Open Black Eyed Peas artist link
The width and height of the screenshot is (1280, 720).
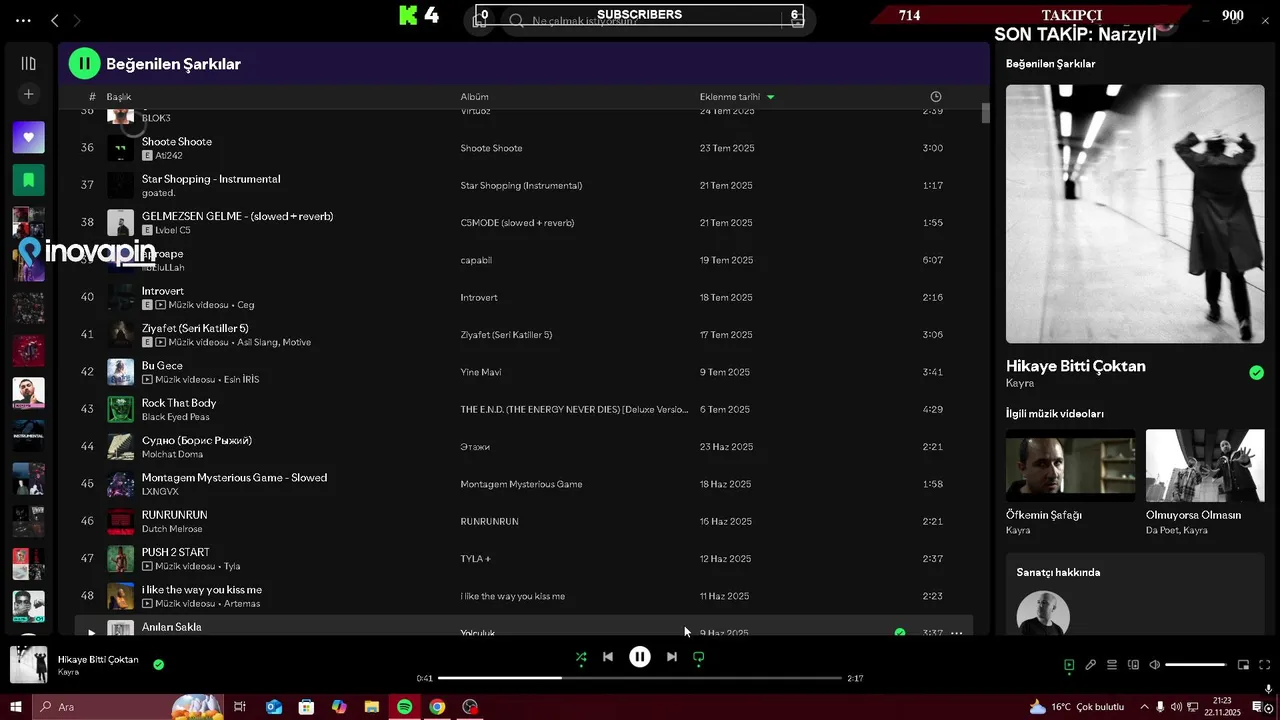[175, 417]
